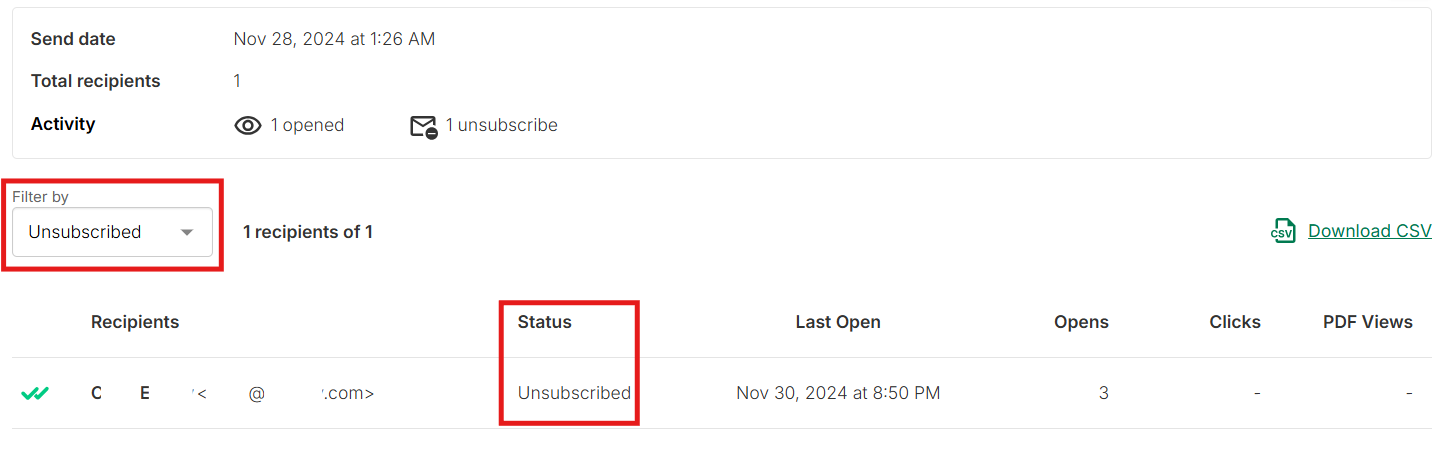This screenshot has width=1454, height=450.
Task: Select the recipient email row entry
Action: (232, 393)
